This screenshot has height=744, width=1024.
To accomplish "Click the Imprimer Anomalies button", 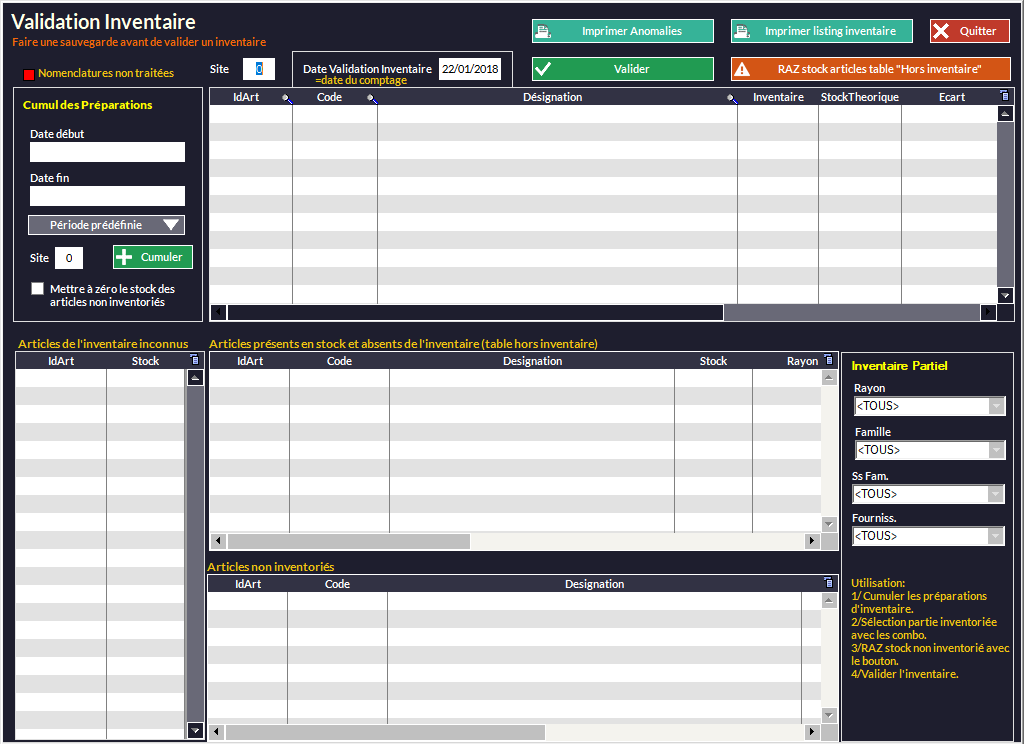I will click(622, 31).
